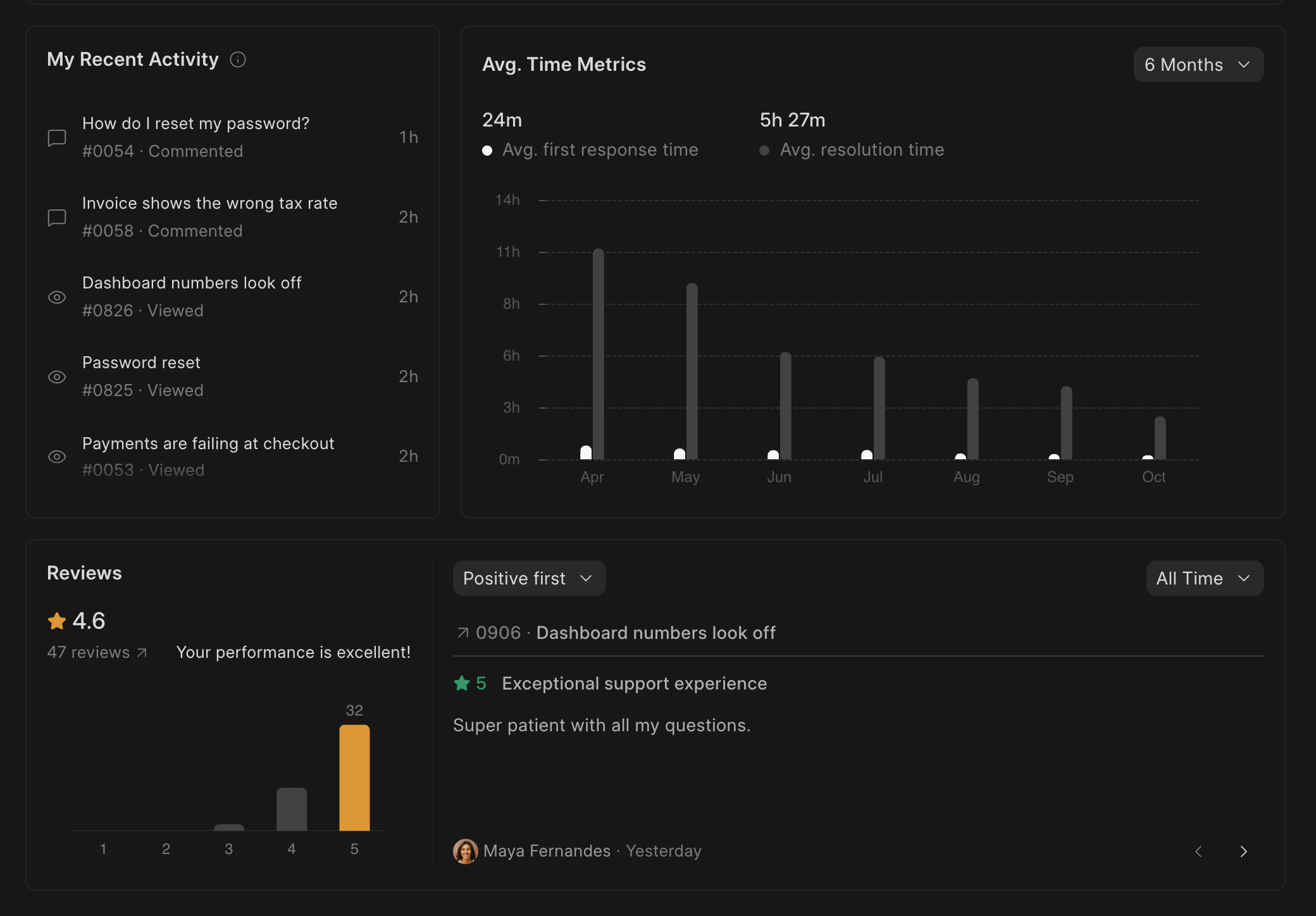The height and width of the screenshot is (916, 1316).
Task: Click the orange 5-star bar with 32 reviews
Action: pos(354,777)
